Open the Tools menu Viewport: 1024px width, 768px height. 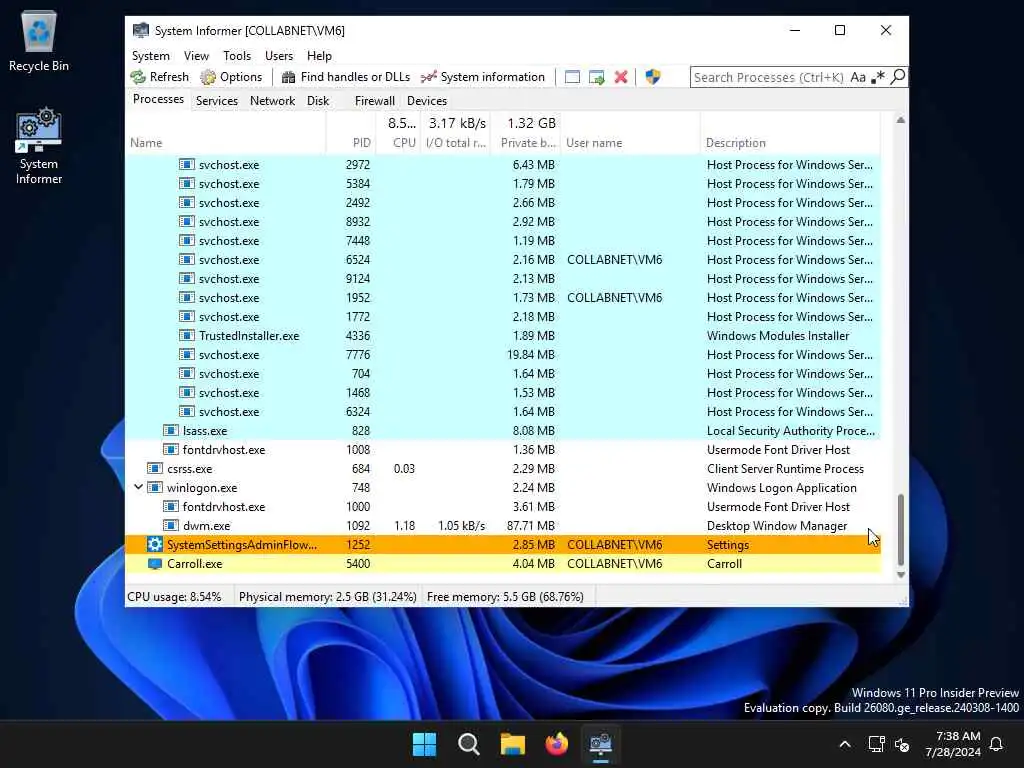click(x=236, y=56)
